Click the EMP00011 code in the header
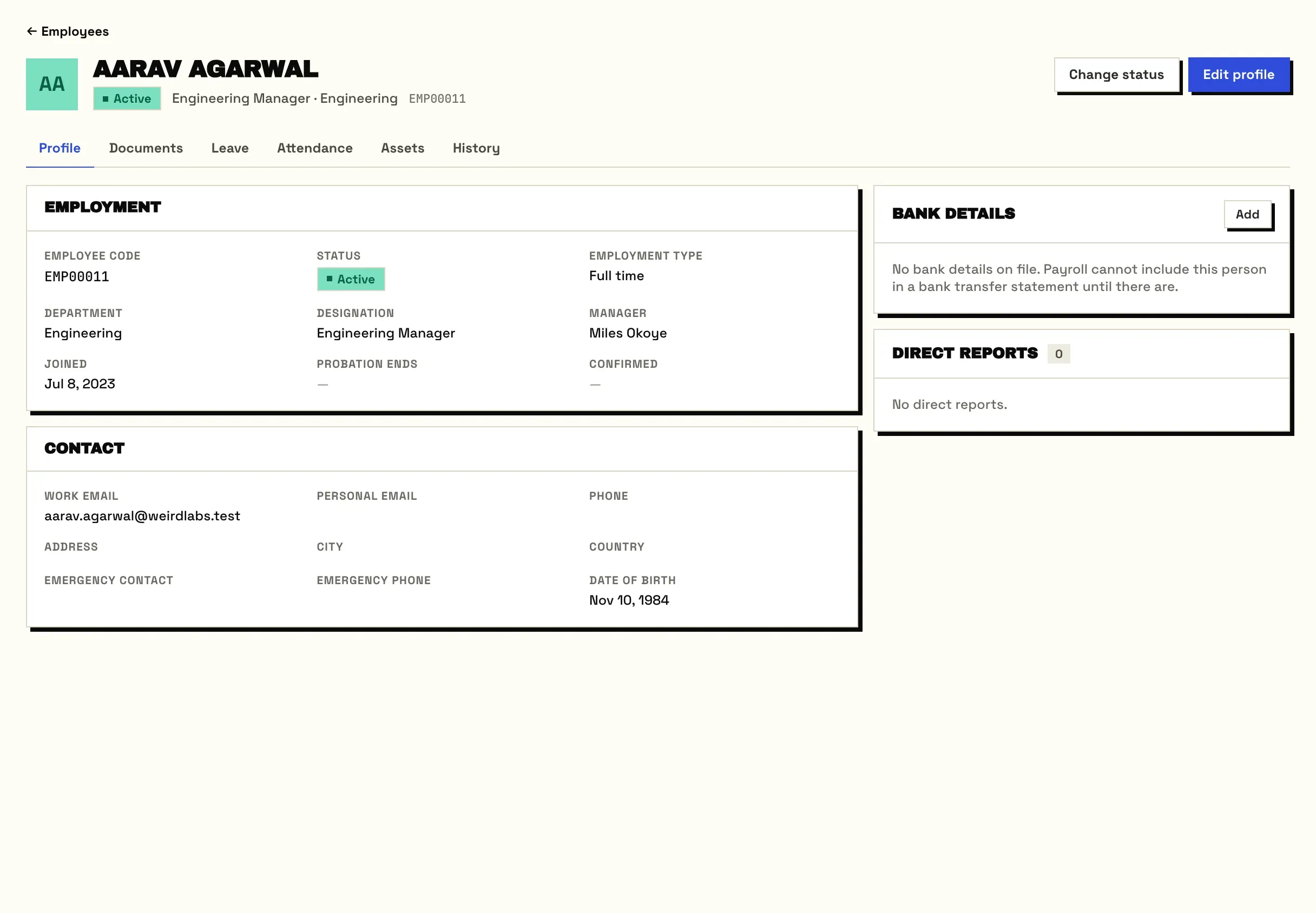The height and width of the screenshot is (913, 1316). pyautogui.click(x=437, y=99)
